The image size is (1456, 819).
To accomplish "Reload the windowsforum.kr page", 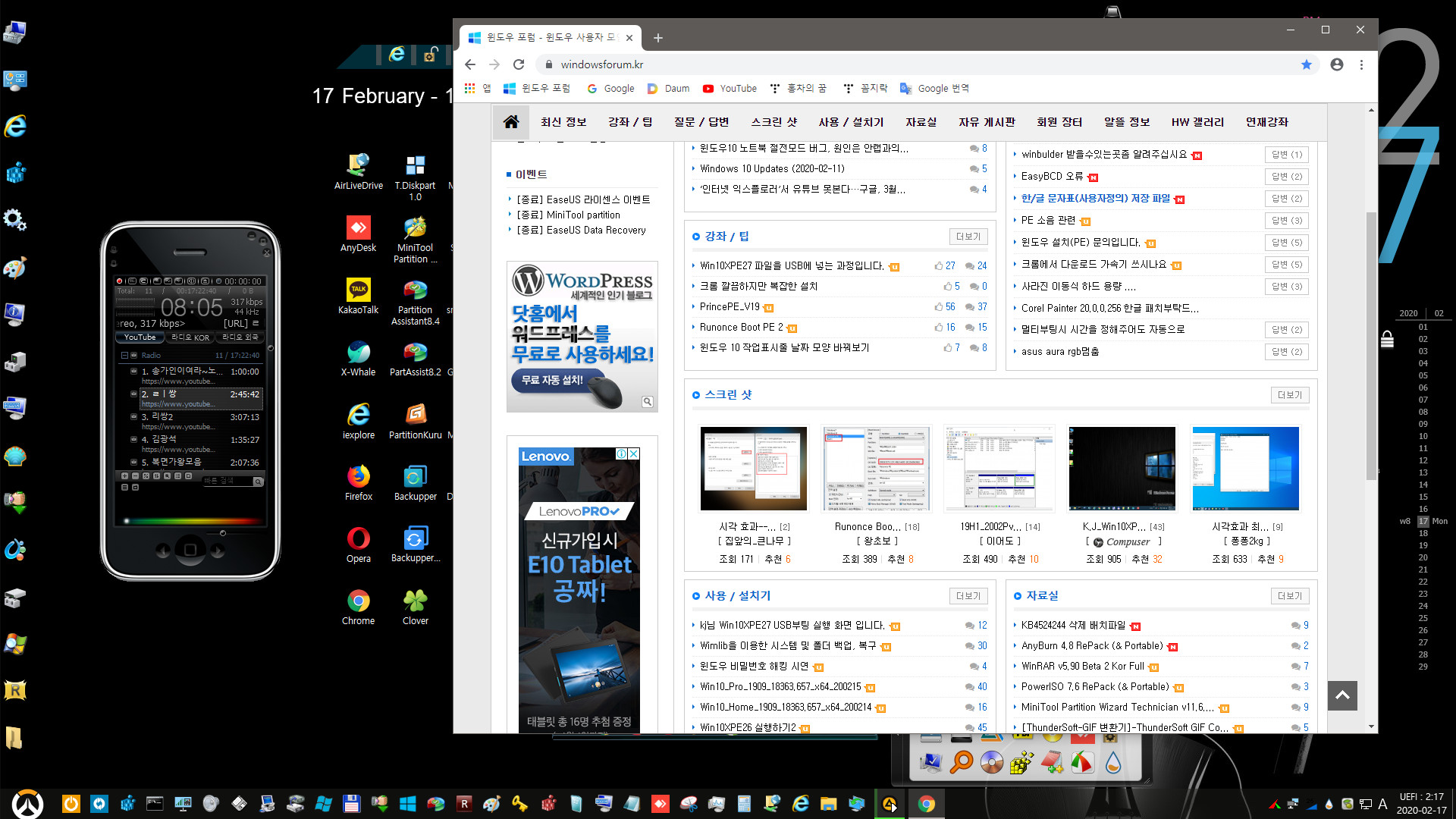I will (x=519, y=64).
